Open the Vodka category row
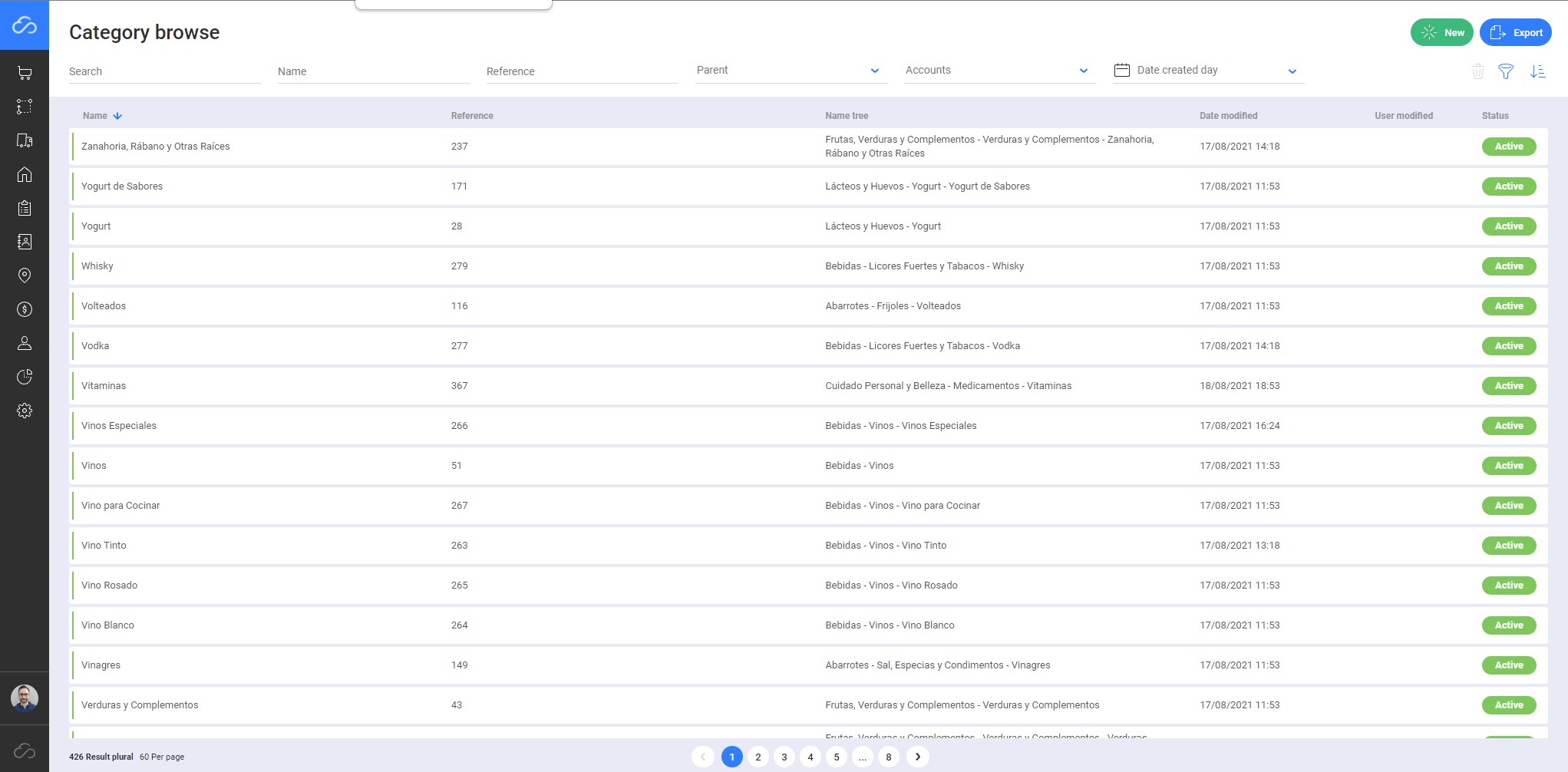The width and height of the screenshot is (1568, 772). pyautogui.click(x=809, y=346)
